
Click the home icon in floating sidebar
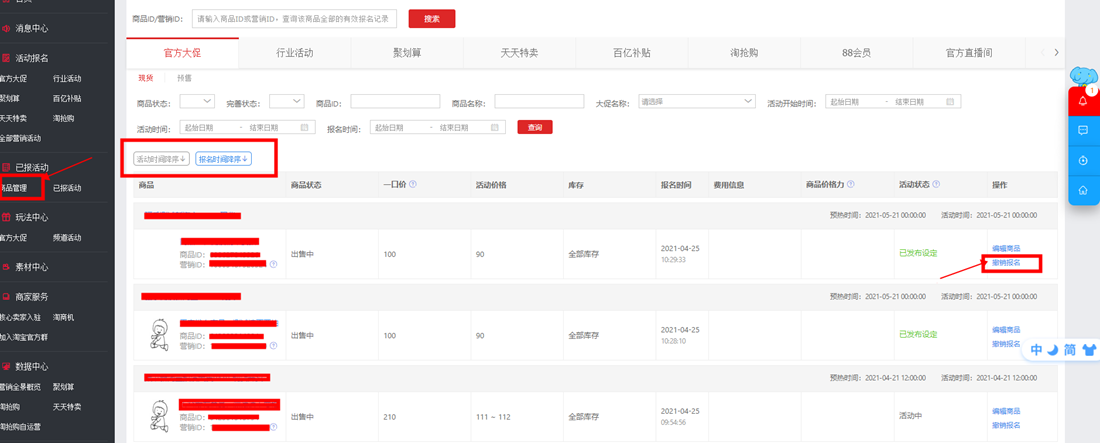1083,191
